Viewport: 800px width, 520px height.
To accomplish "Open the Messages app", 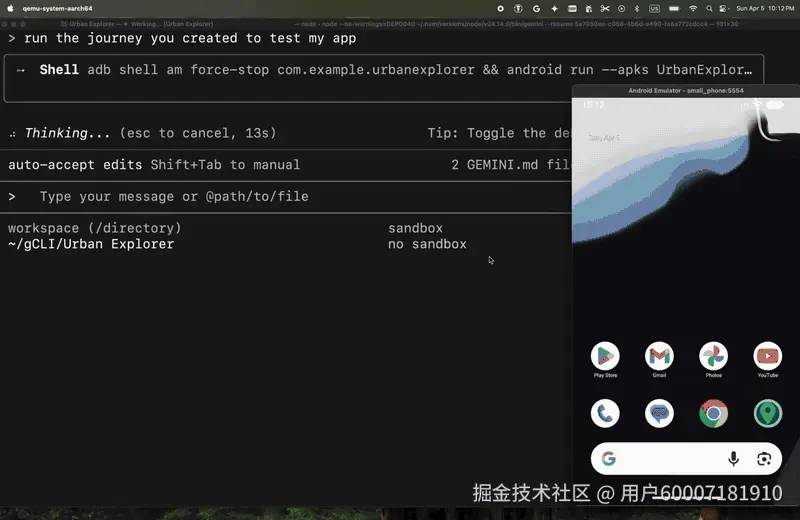I will point(659,413).
